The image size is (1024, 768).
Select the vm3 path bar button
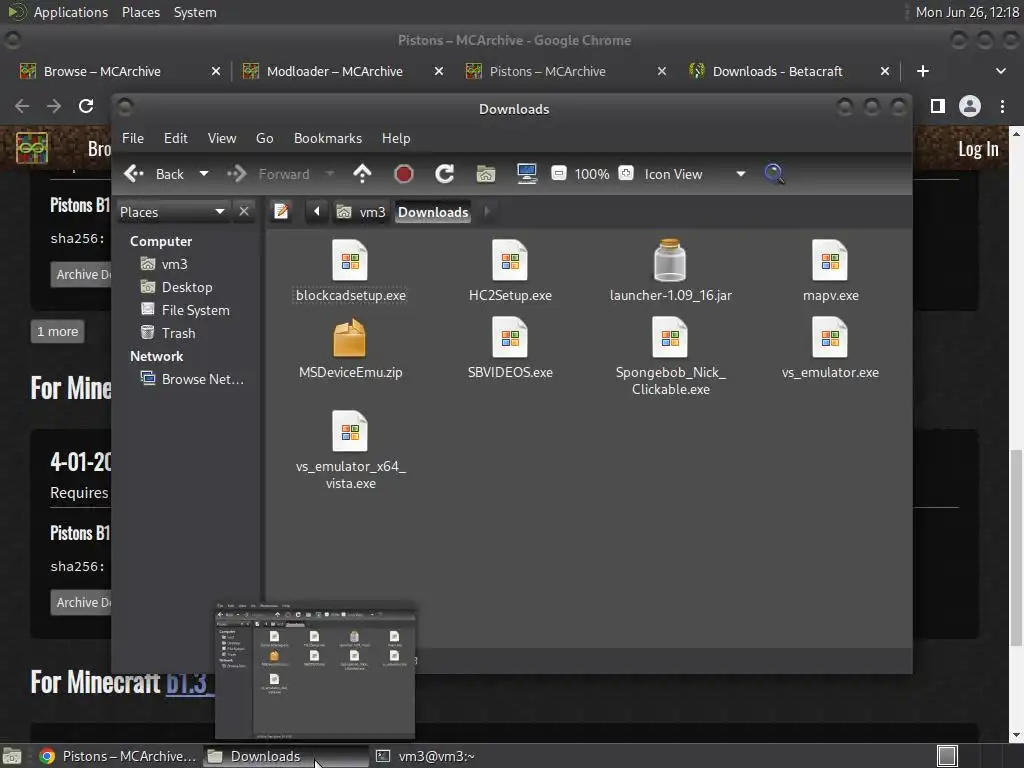pos(361,212)
